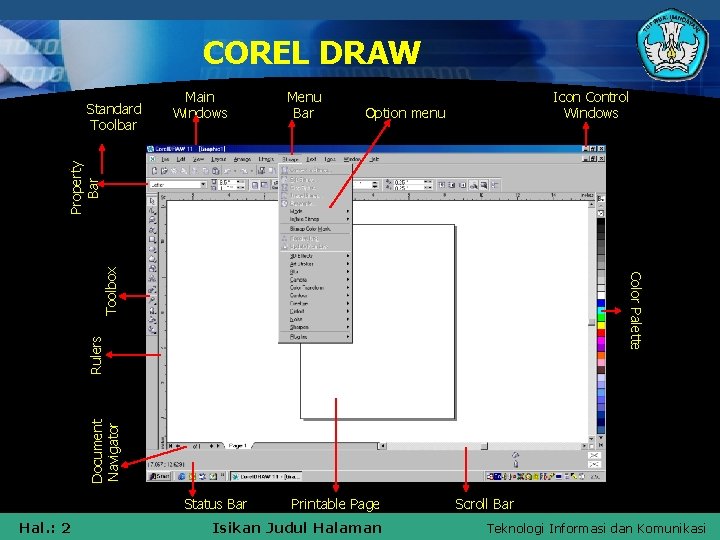Select the Pick tool in the toolbox
This screenshot has height=540, width=720.
point(152,201)
